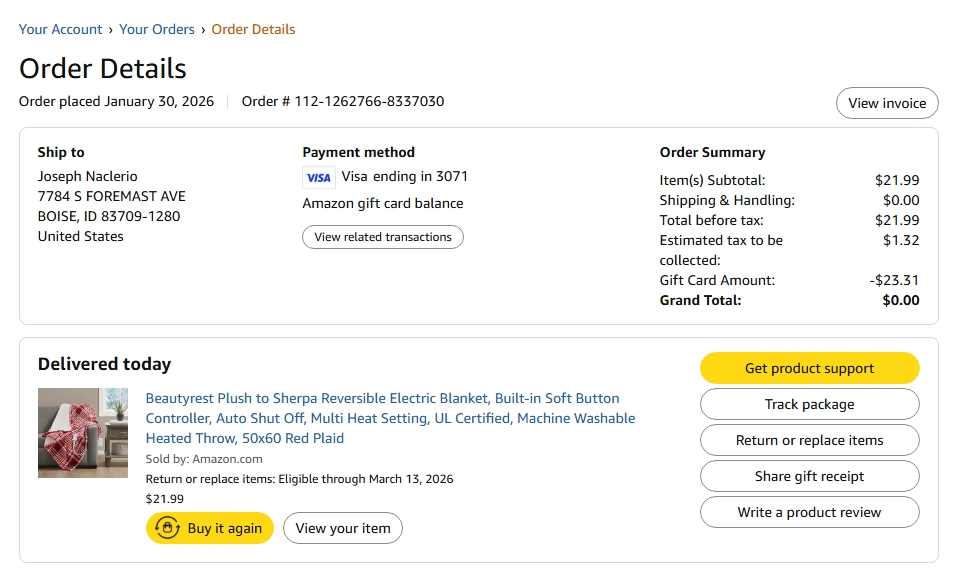This screenshot has width=955, height=579.
Task: Click the order number 112-1262766-8337030 text
Action: pyautogui.click(x=369, y=101)
